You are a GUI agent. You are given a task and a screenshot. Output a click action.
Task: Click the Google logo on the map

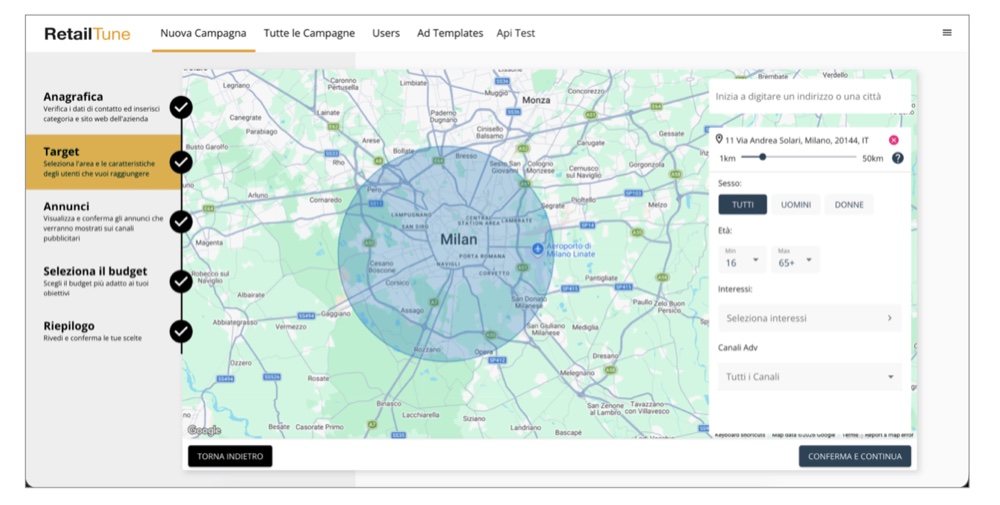tap(204, 430)
